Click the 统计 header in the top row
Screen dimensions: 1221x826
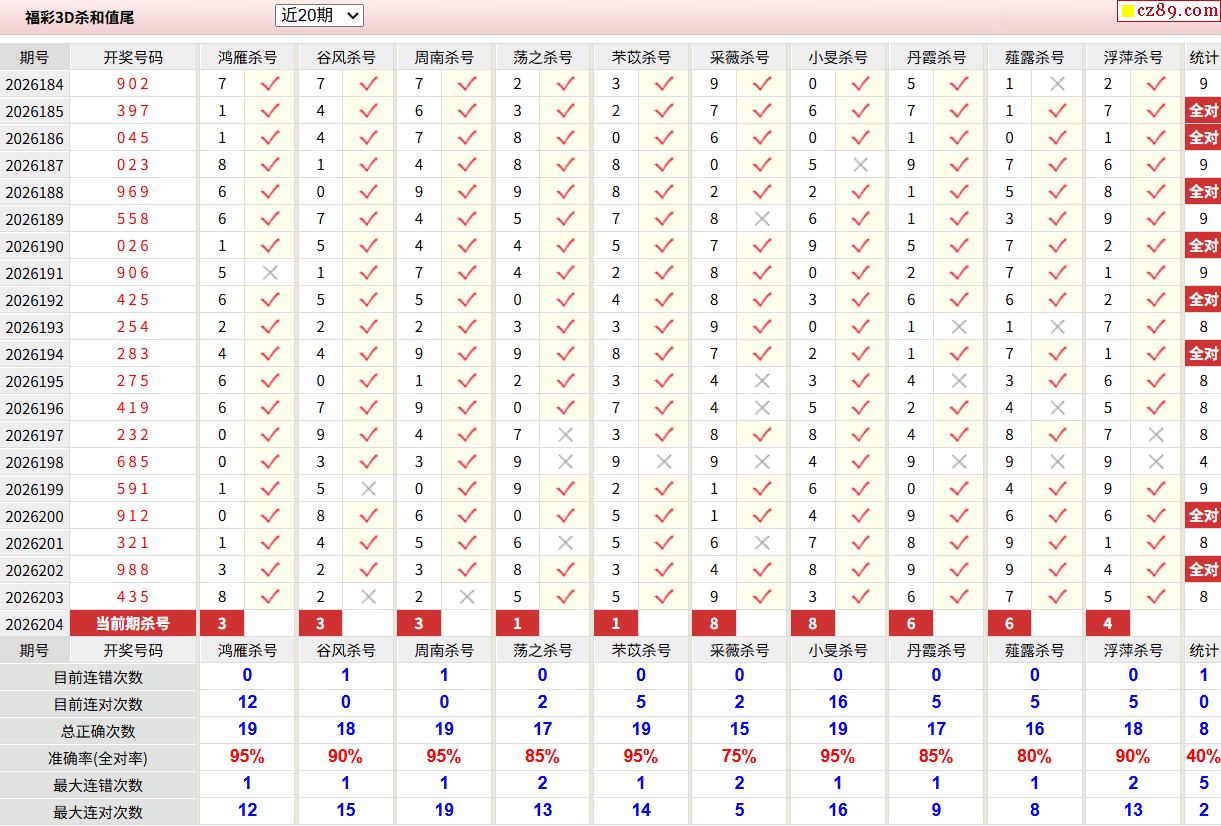(1203, 58)
